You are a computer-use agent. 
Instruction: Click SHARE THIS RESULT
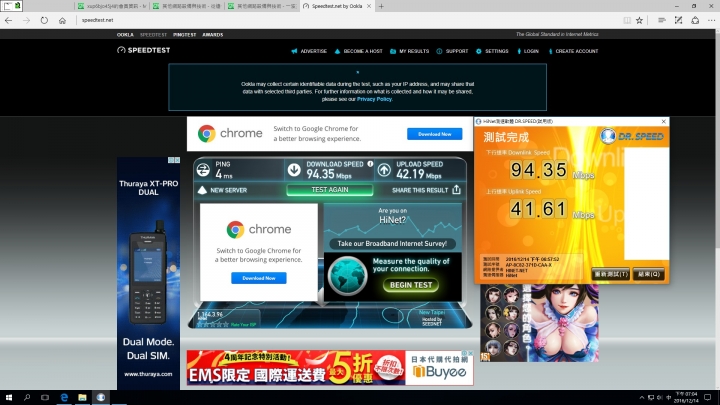(420, 190)
